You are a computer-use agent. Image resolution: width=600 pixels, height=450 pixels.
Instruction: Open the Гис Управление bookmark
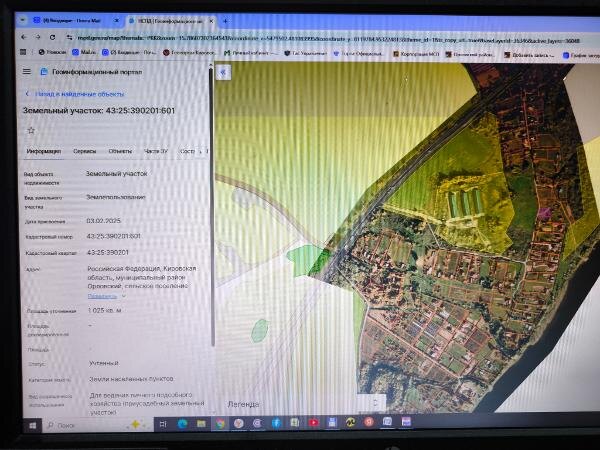tap(306, 53)
